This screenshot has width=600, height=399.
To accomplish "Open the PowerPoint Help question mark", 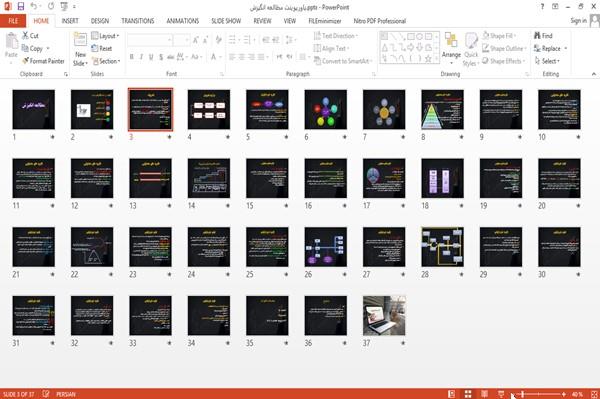I will click(542, 7).
